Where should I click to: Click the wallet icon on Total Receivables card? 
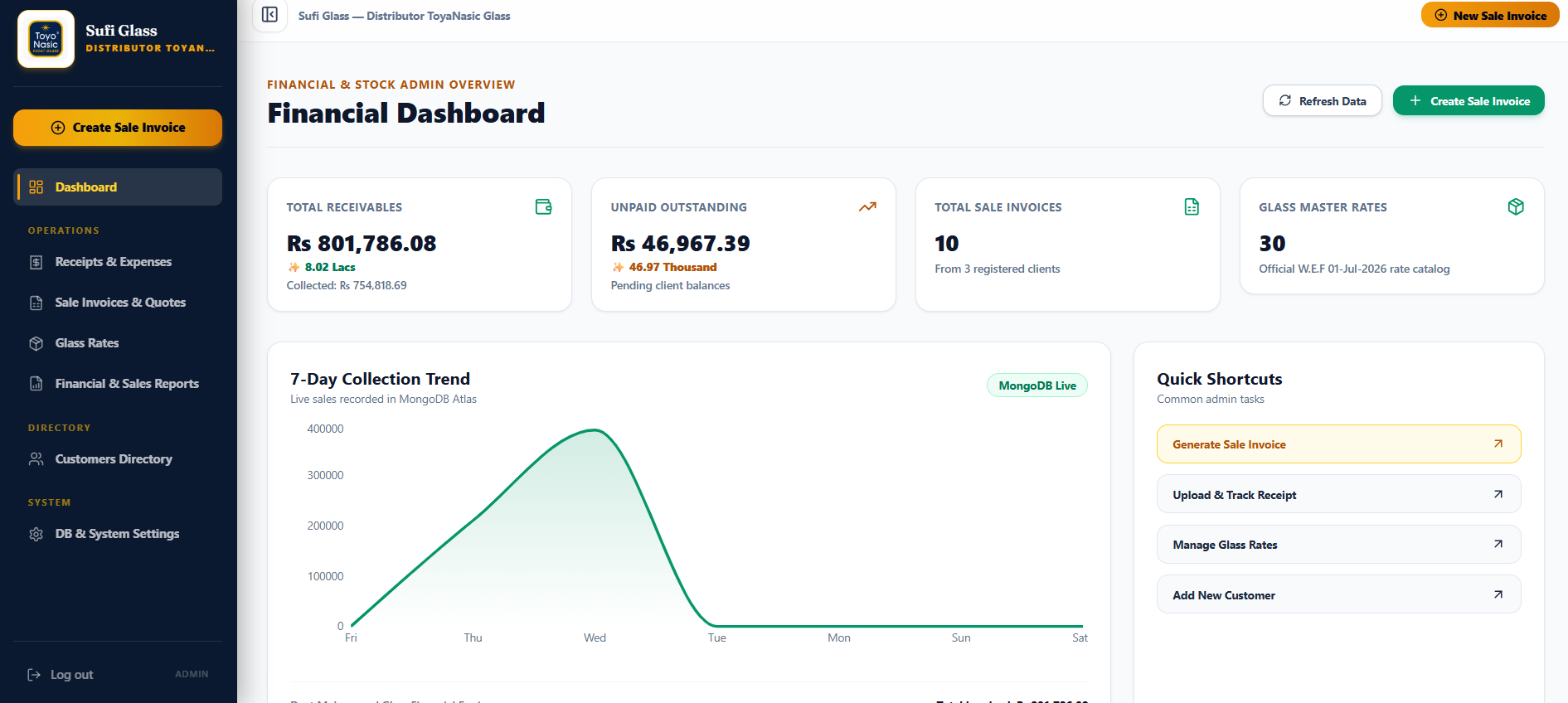[x=544, y=206]
